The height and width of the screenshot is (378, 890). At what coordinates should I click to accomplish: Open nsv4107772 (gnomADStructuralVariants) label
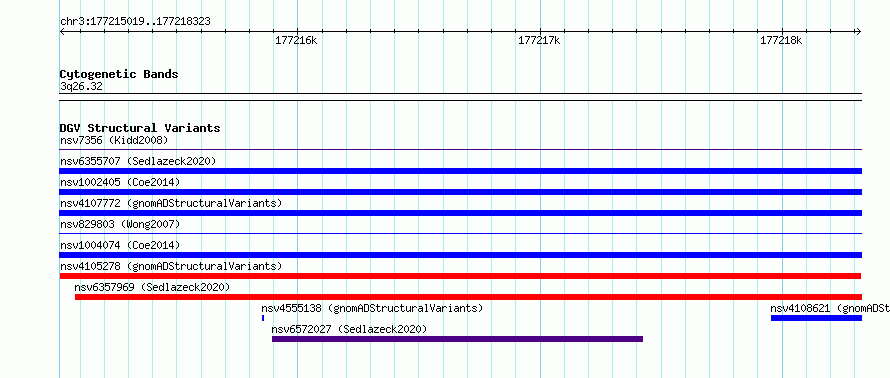pos(171,203)
